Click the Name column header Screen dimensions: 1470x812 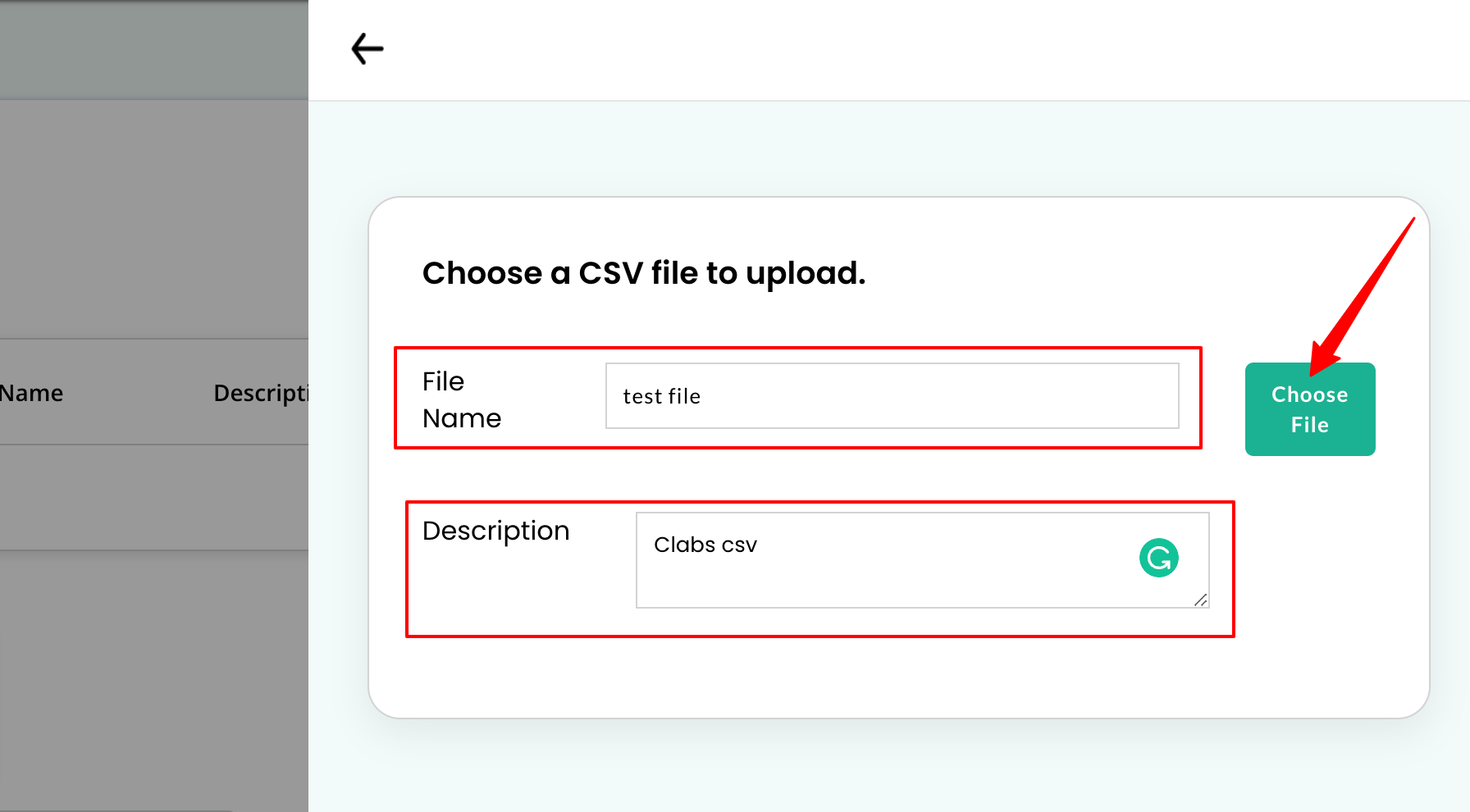31,393
